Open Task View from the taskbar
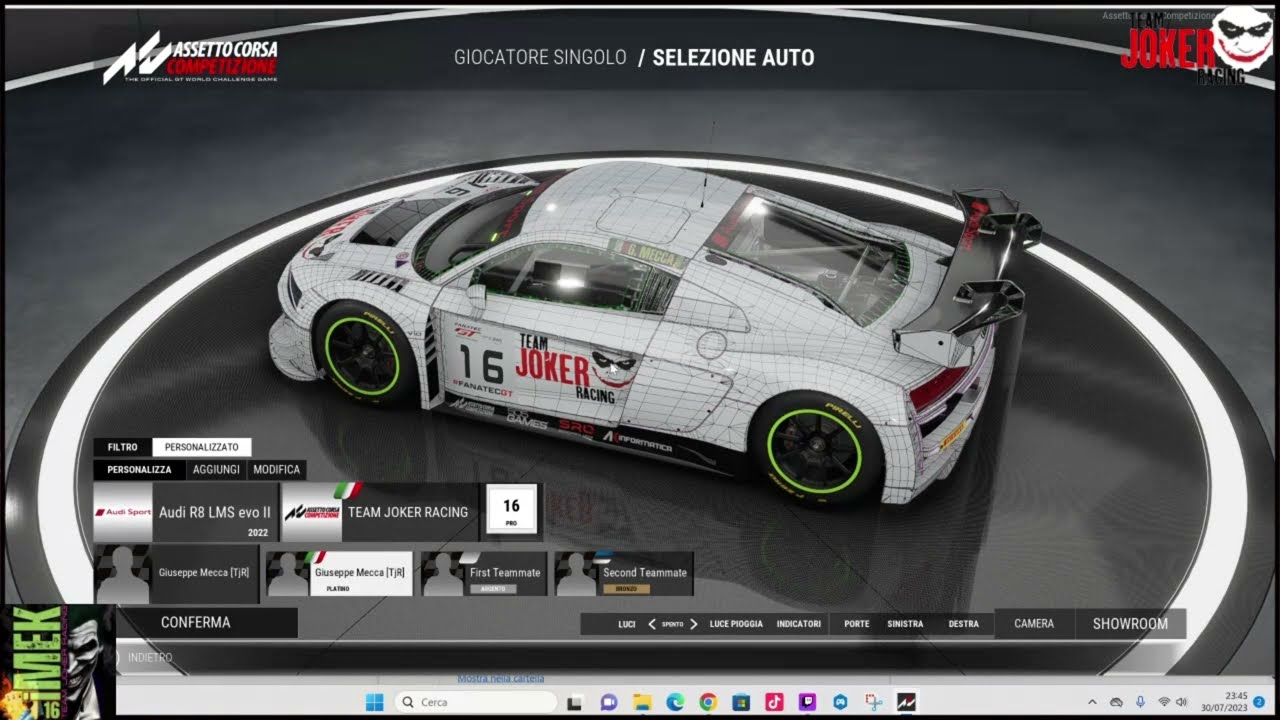1280x720 pixels. tap(574, 702)
